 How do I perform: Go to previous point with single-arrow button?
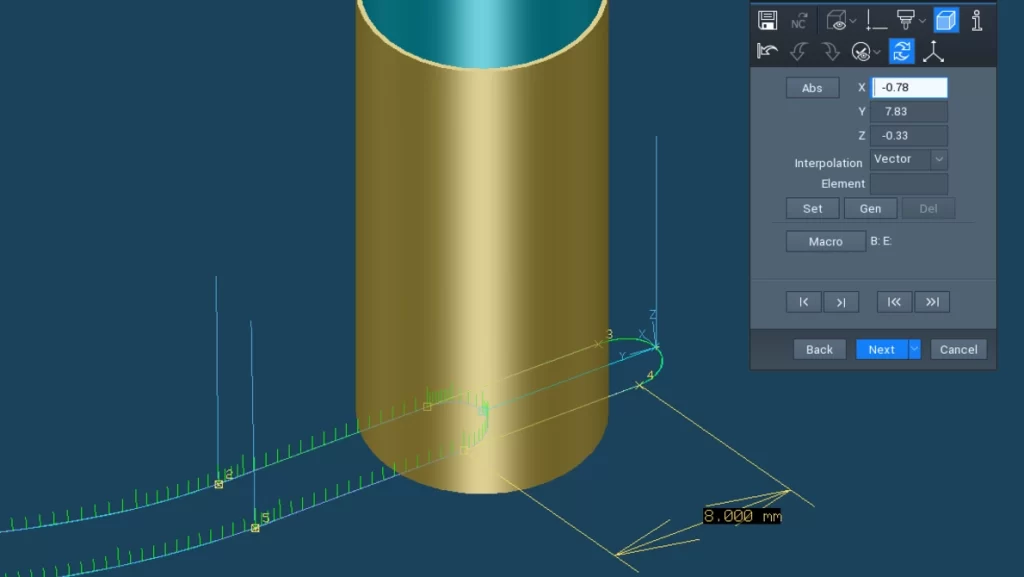click(803, 302)
